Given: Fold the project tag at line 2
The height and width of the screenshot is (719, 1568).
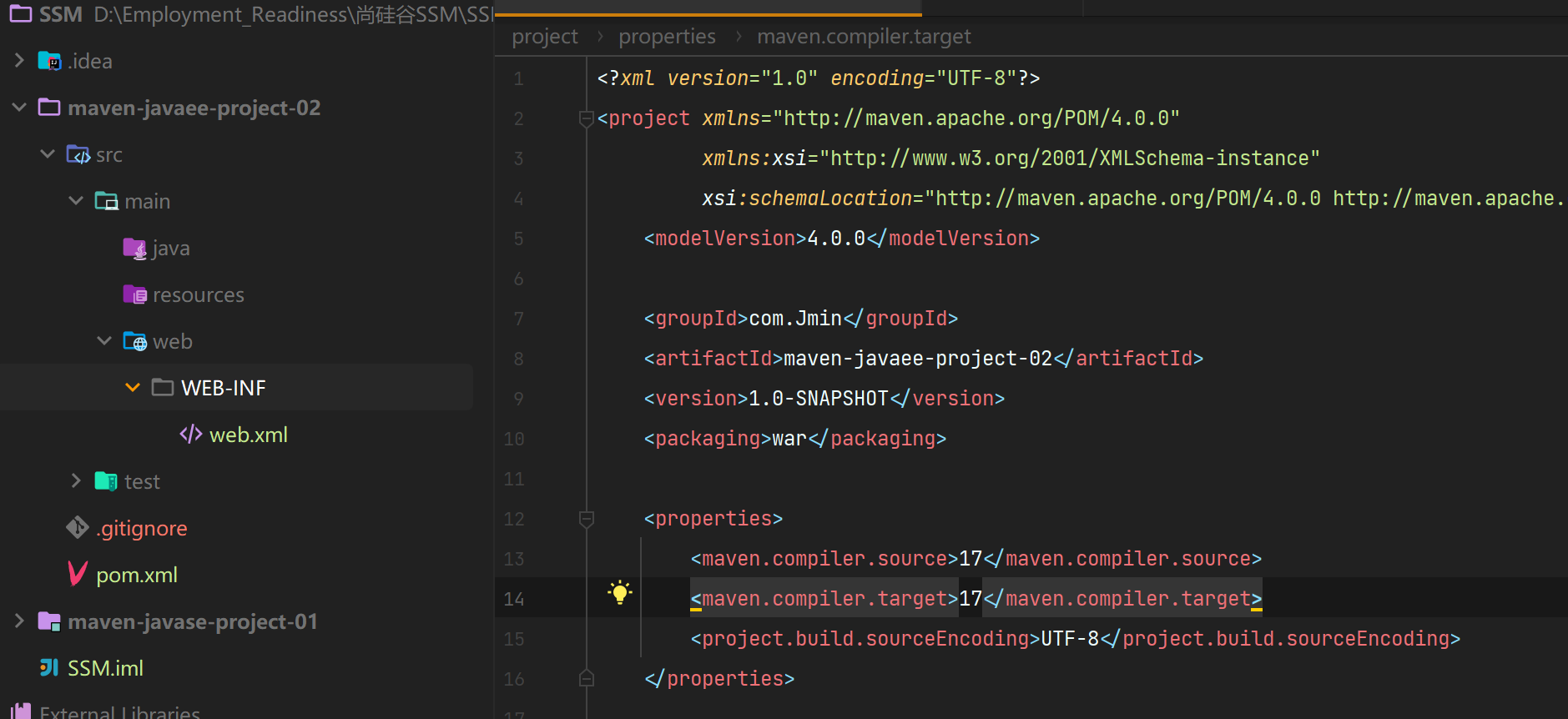Looking at the screenshot, I should coord(587,118).
